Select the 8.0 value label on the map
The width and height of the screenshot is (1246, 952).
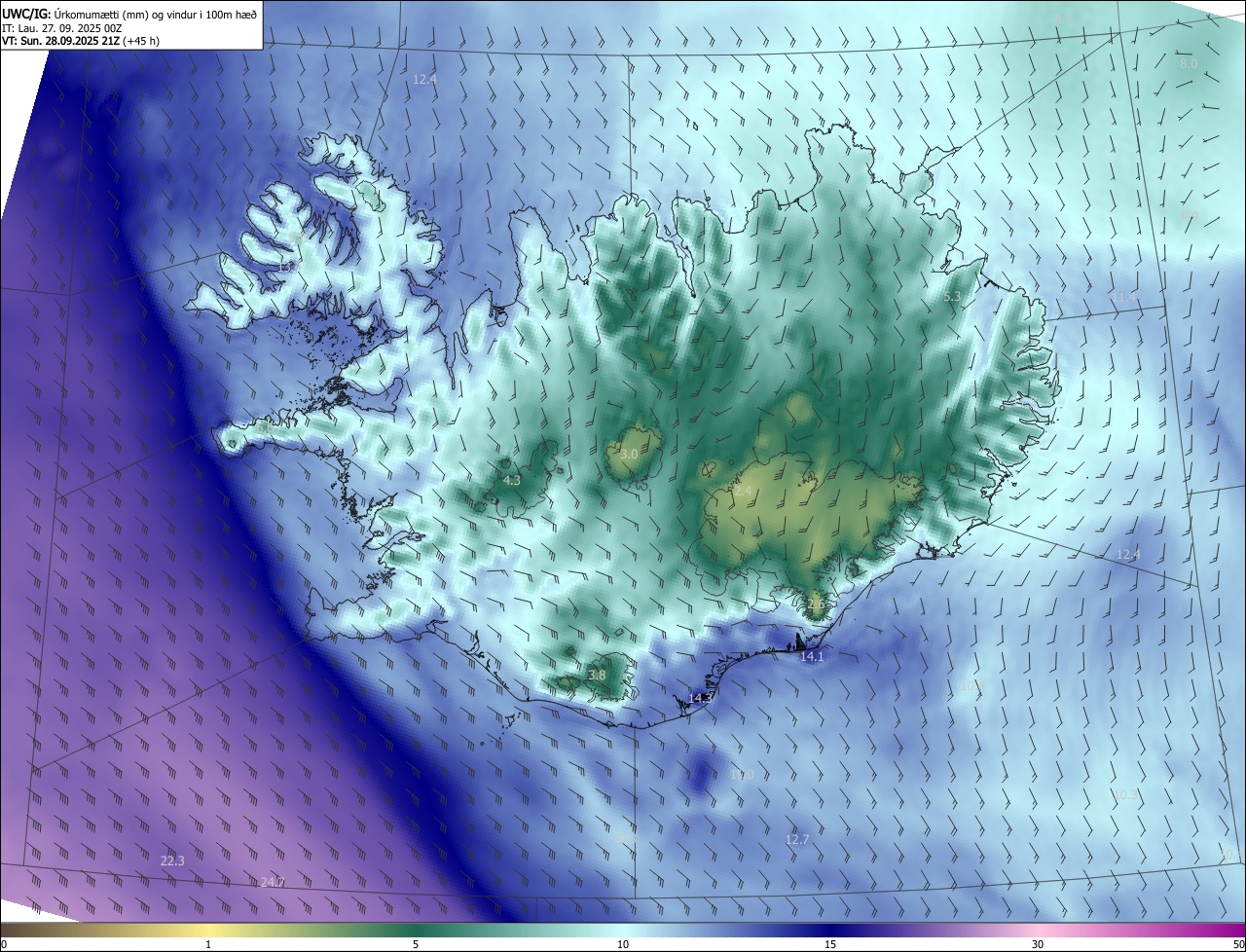(1189, 63)
